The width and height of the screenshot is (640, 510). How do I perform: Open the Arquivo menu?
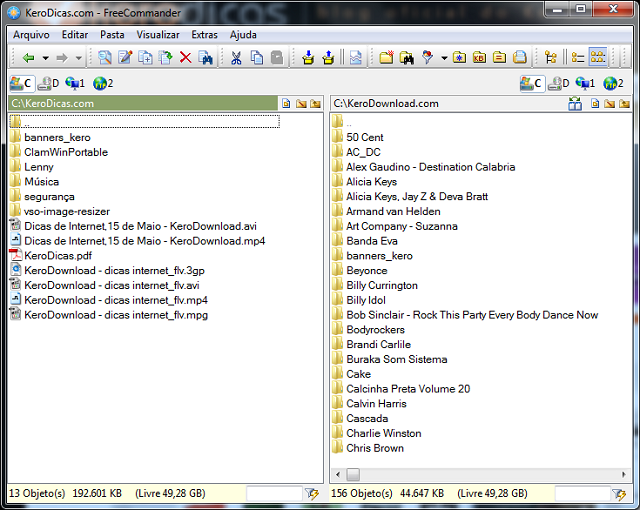pyautogui.click(x=31, y=35)
